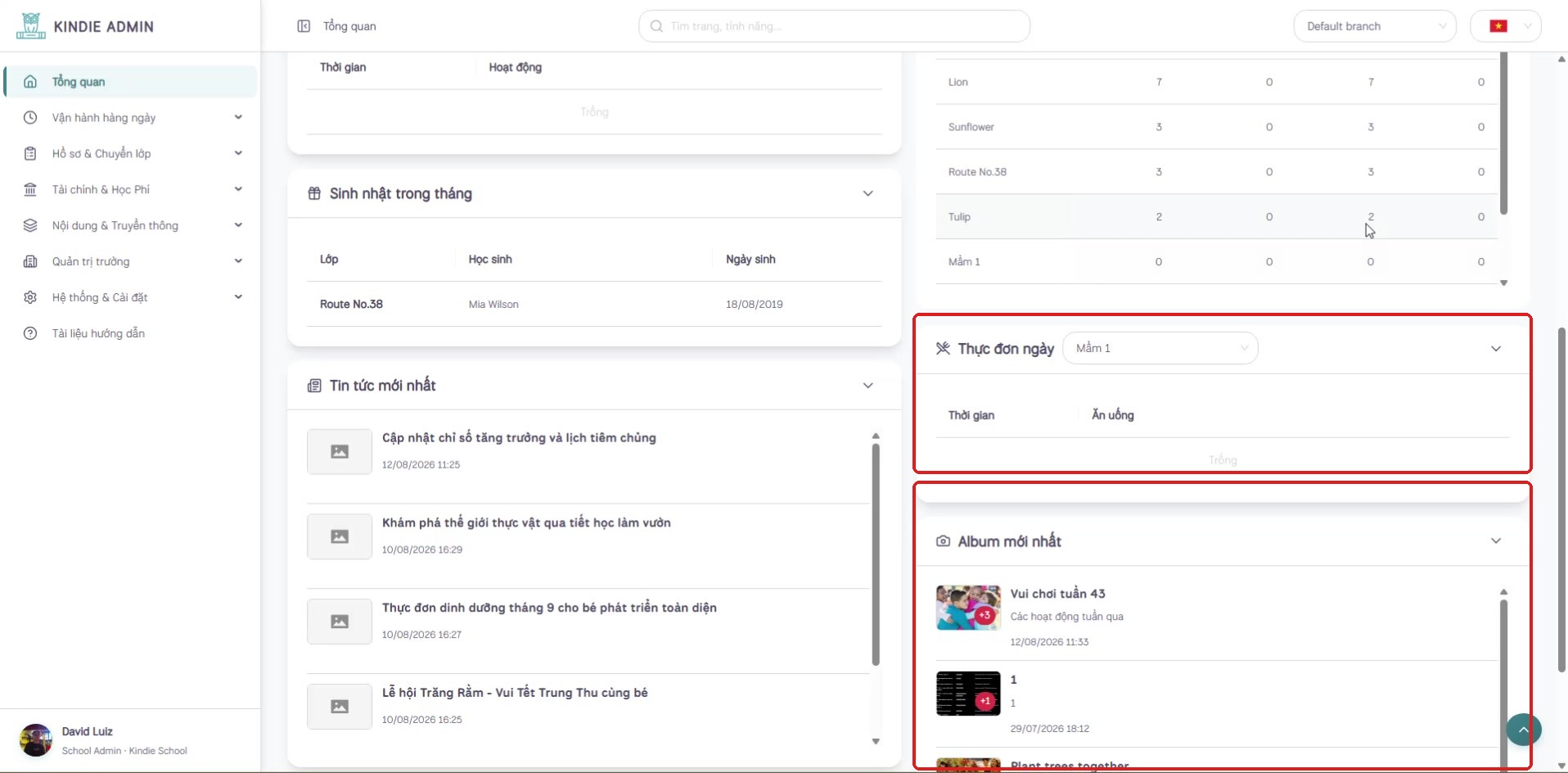Click thumbnail of Lễ hội Trăng Rằm

point(340,707)
